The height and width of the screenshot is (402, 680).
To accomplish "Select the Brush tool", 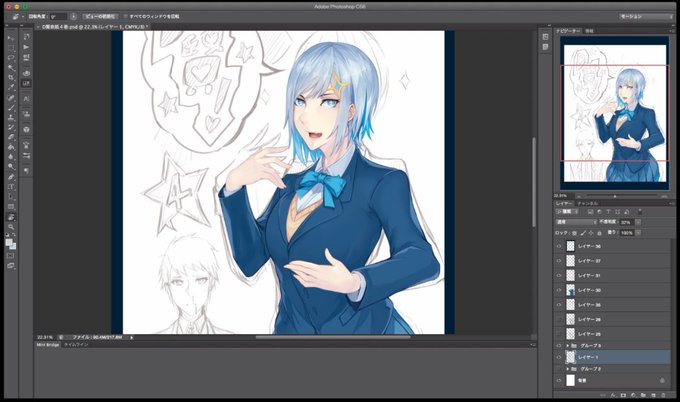I will pyautogui.click(x=11, y=108).
